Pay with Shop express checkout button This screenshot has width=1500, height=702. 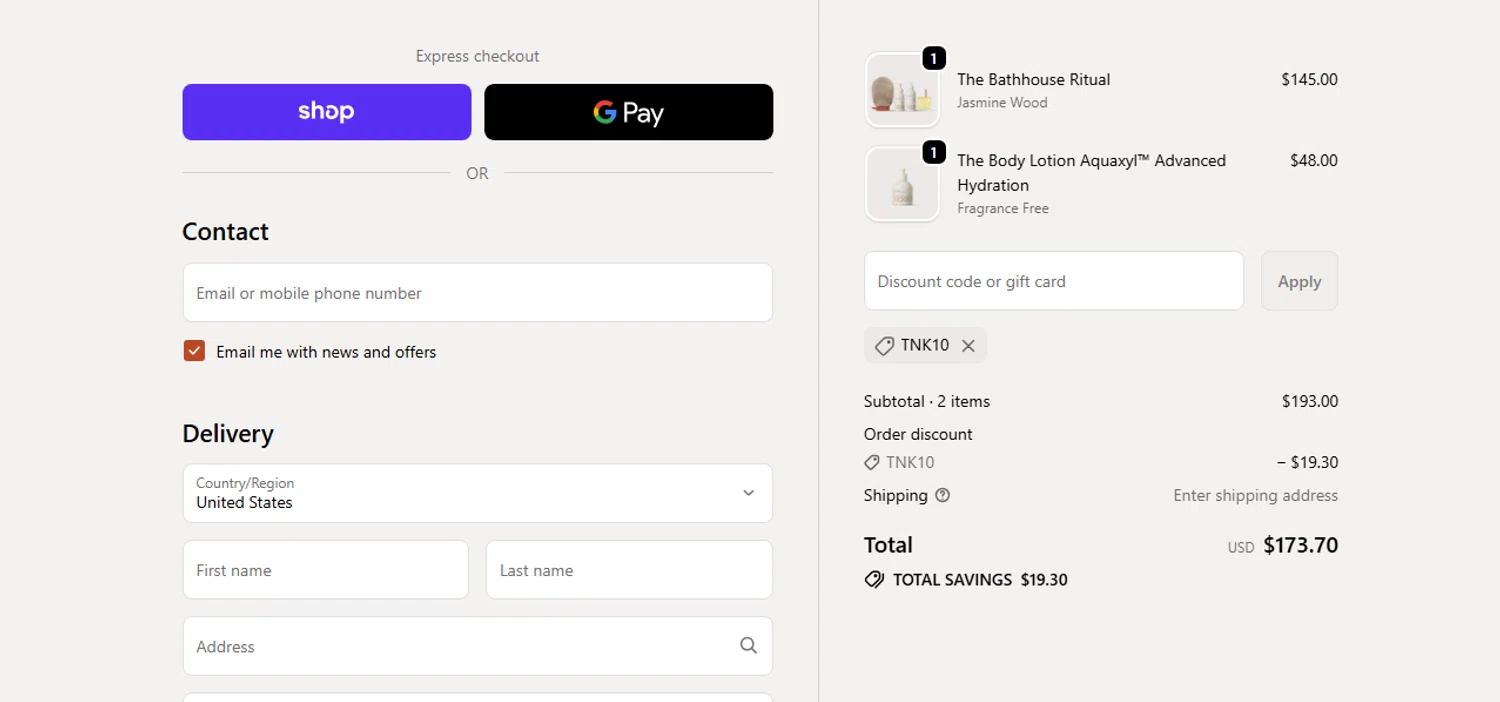click(x=327, y=112)
